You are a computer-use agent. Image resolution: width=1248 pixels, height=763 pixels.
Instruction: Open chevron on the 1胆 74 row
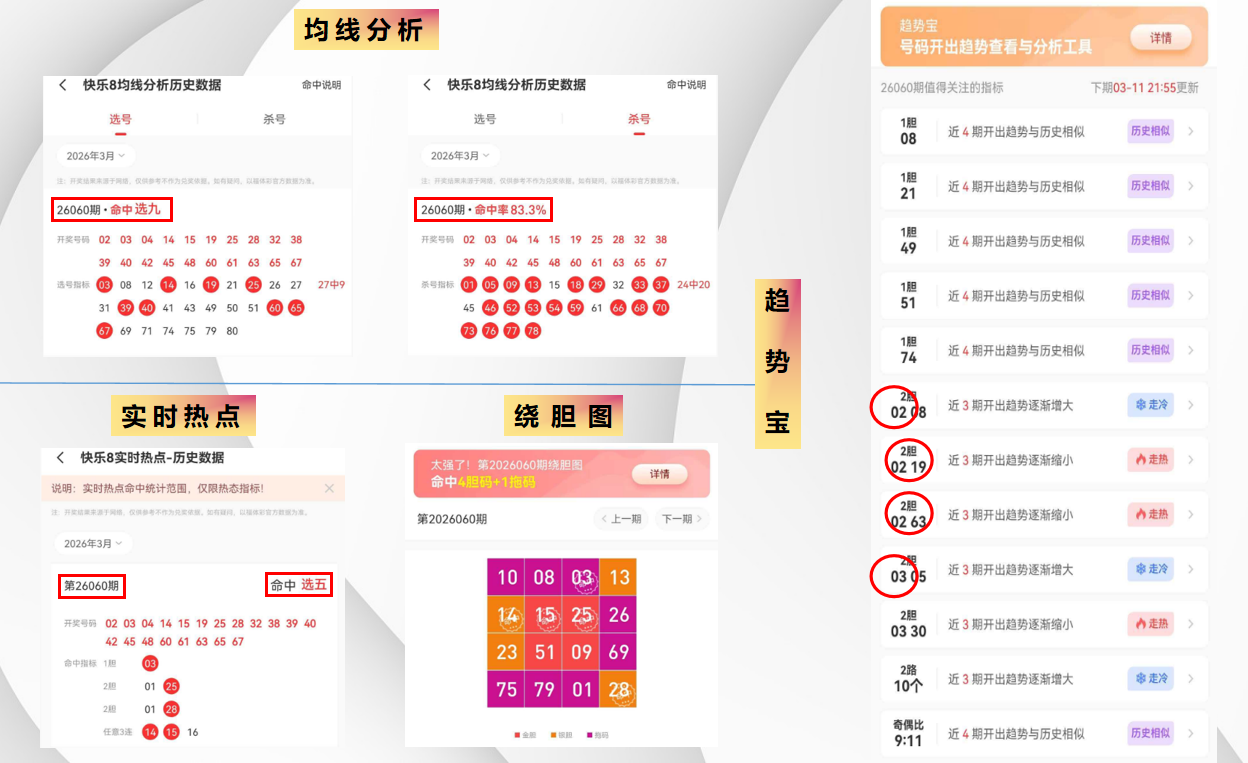tap(1191, 350)
